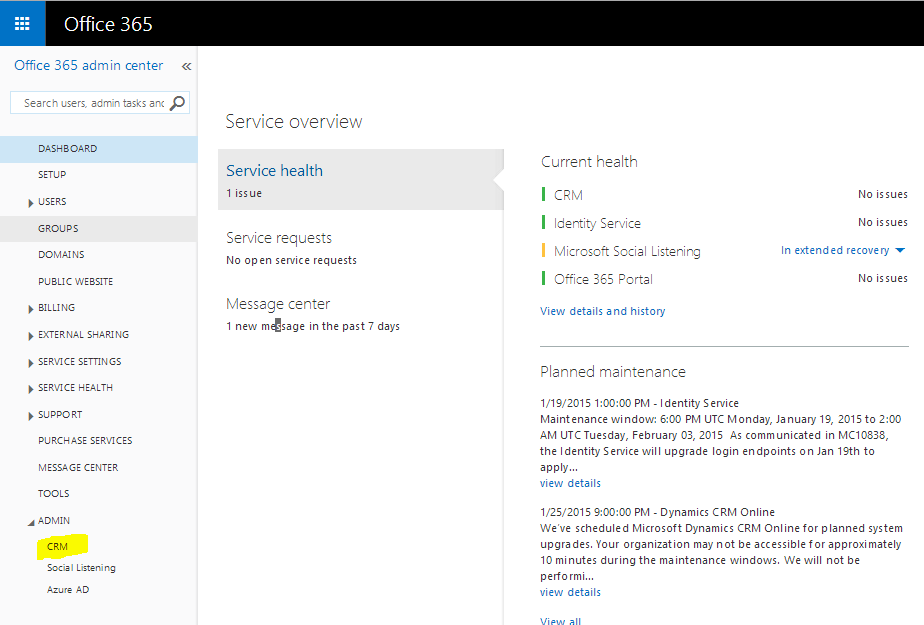
Task: Open Social Listening admin link
Action: pyautogui.click(x=81, y=568)
